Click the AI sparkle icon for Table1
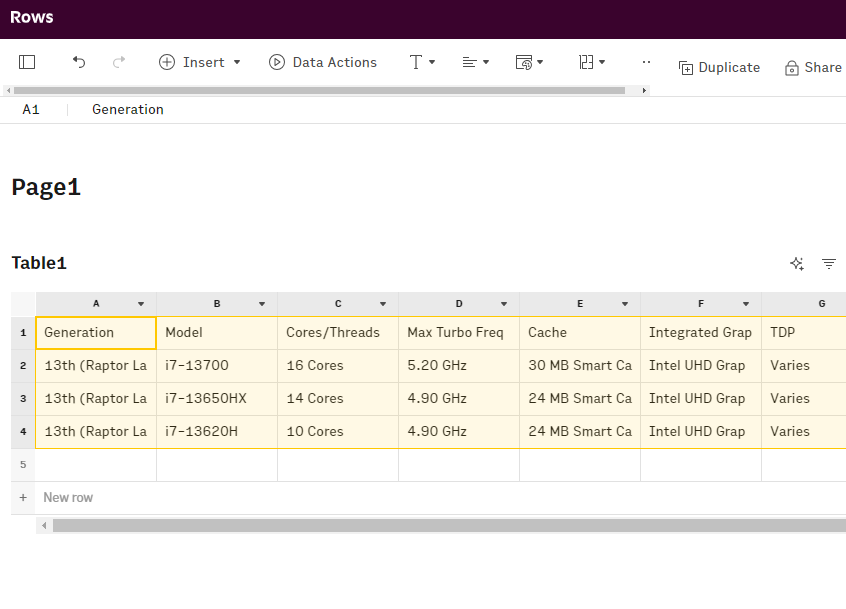This screenshot has width=846, height=609. click(797, 264)
